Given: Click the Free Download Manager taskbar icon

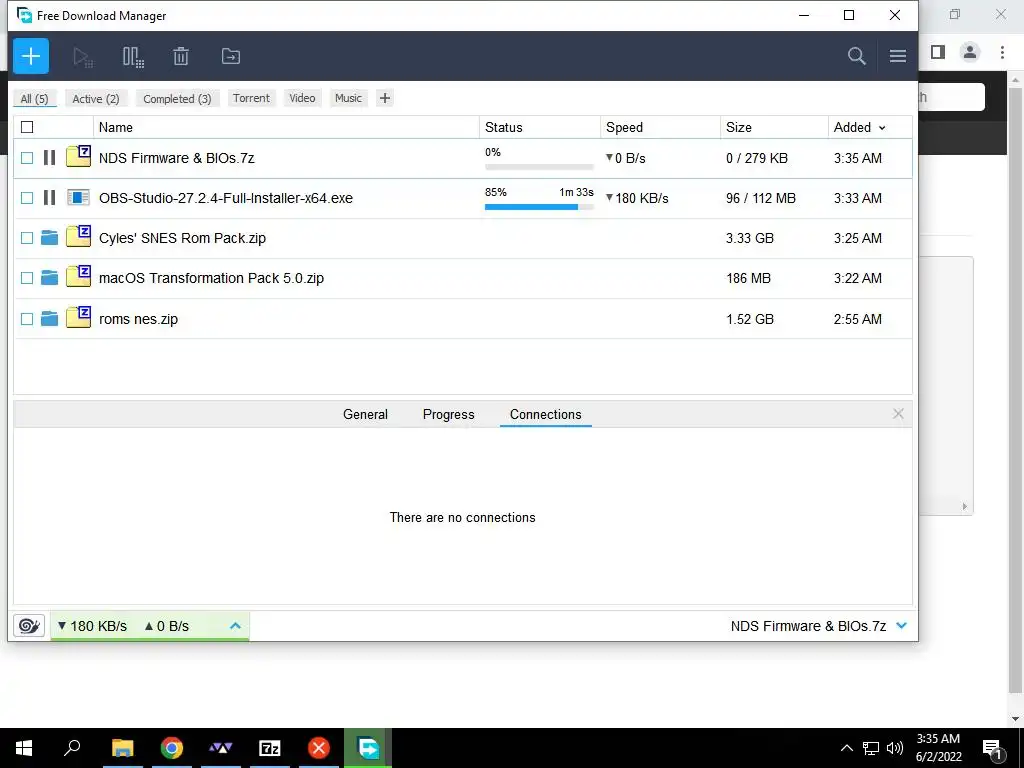Looking at the screenshot, I should tap(368, 748).
